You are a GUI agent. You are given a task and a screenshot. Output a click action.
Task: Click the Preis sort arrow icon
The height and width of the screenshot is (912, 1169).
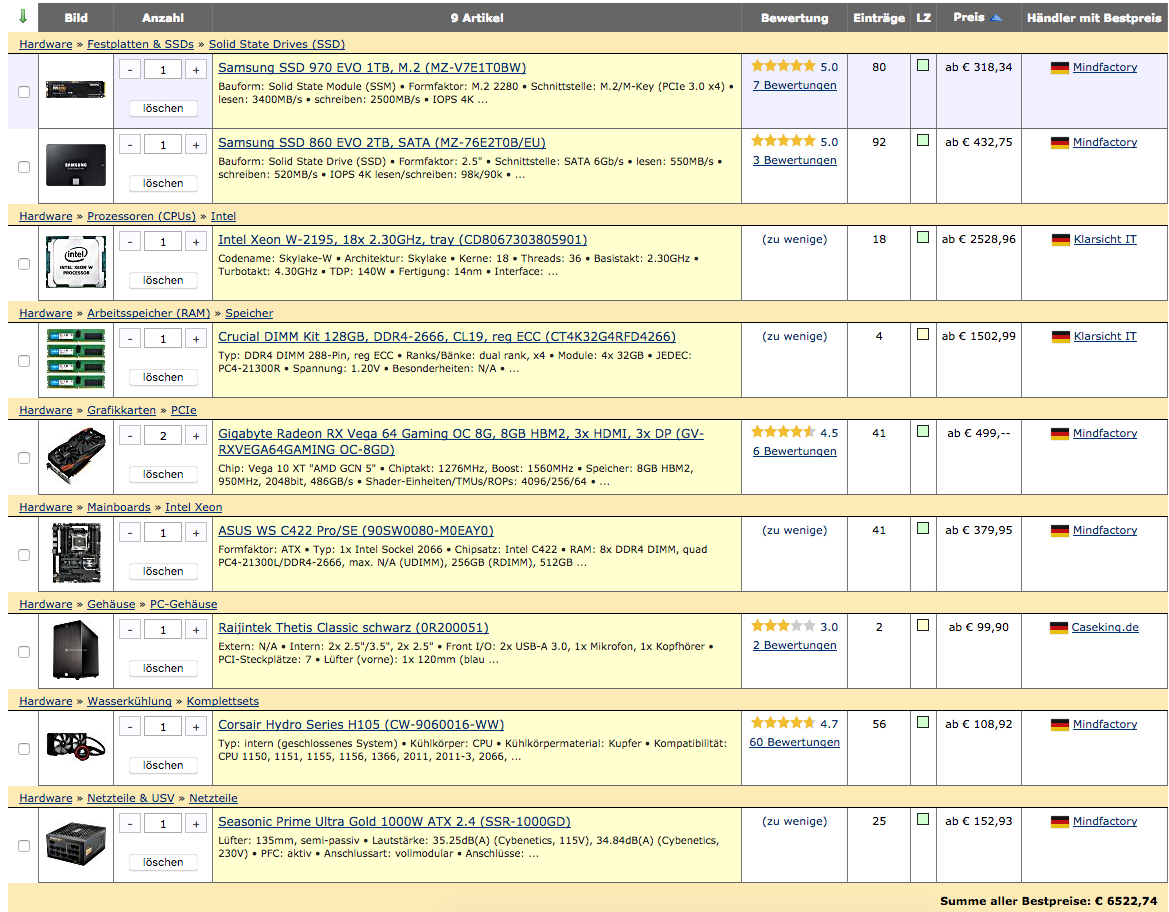tap(996, 18)
